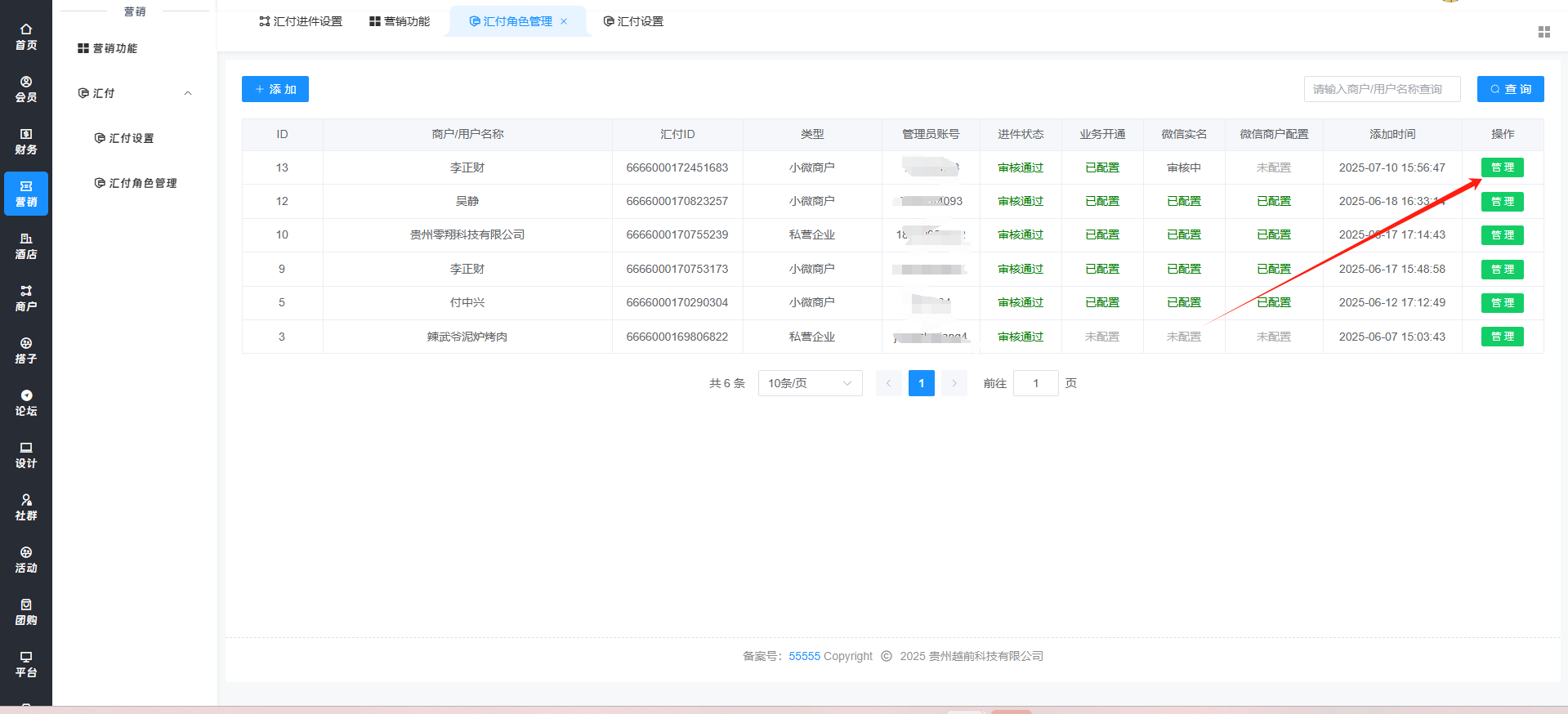Open the 团购 group-buy sidebar icon

click(x=26, y=612)
